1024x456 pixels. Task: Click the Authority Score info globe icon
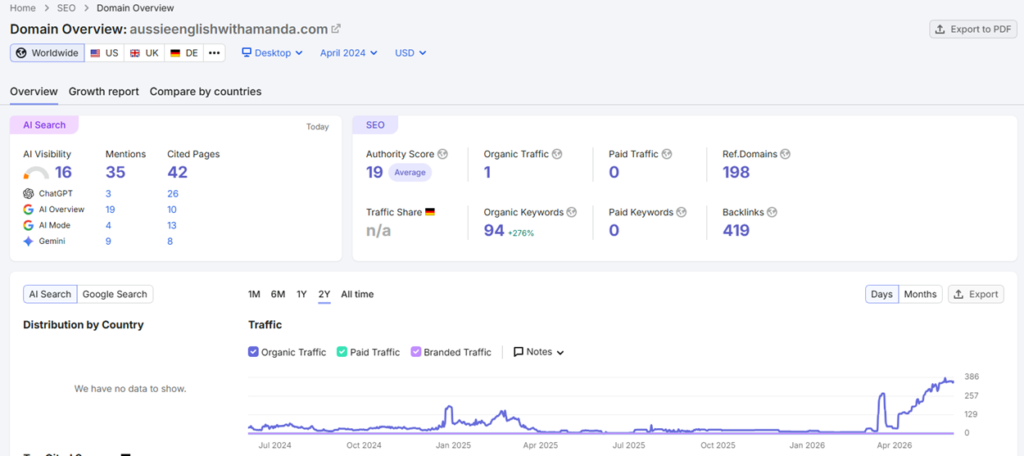click(x=443, y=154)
